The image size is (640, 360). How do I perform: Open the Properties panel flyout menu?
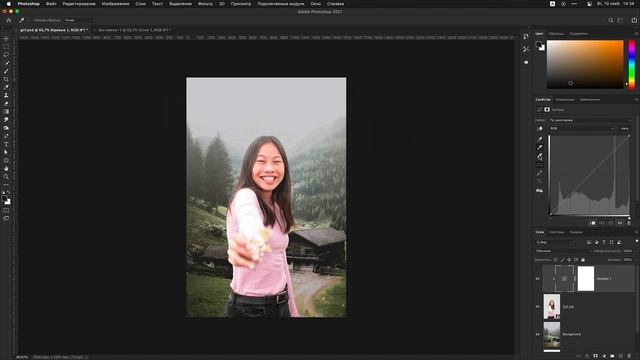click(x=636, y=100)
